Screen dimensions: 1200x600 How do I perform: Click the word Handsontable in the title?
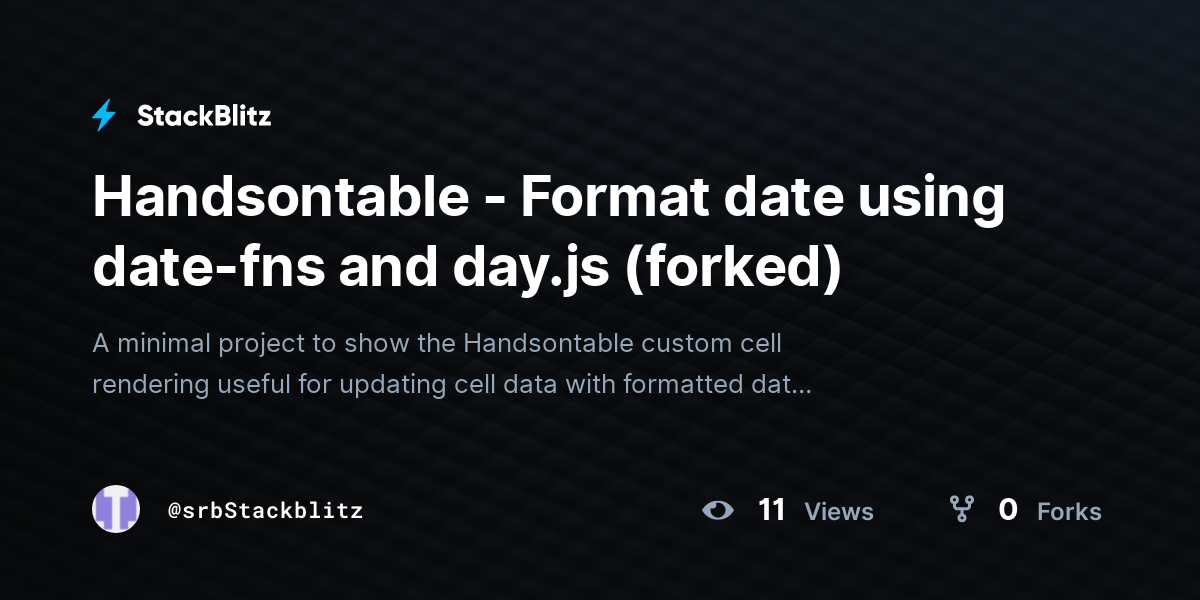(x=281, y=197)
